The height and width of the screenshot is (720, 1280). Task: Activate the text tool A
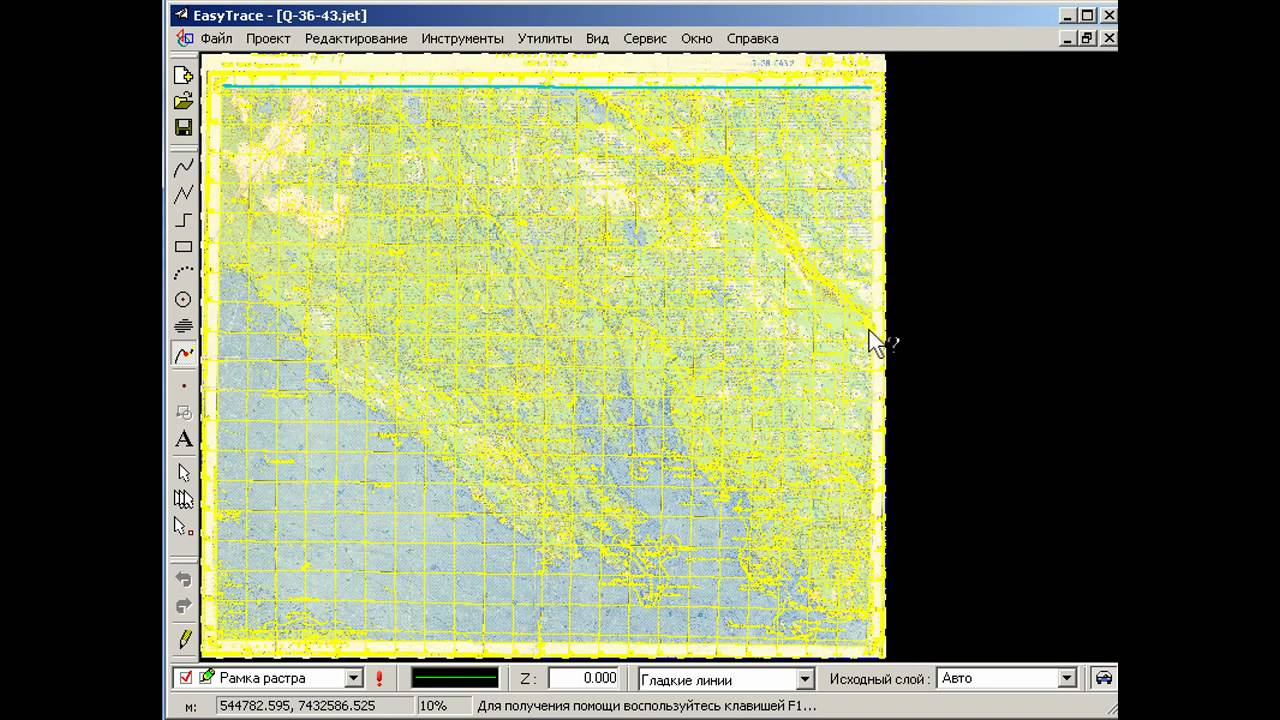tap(183, 439)
